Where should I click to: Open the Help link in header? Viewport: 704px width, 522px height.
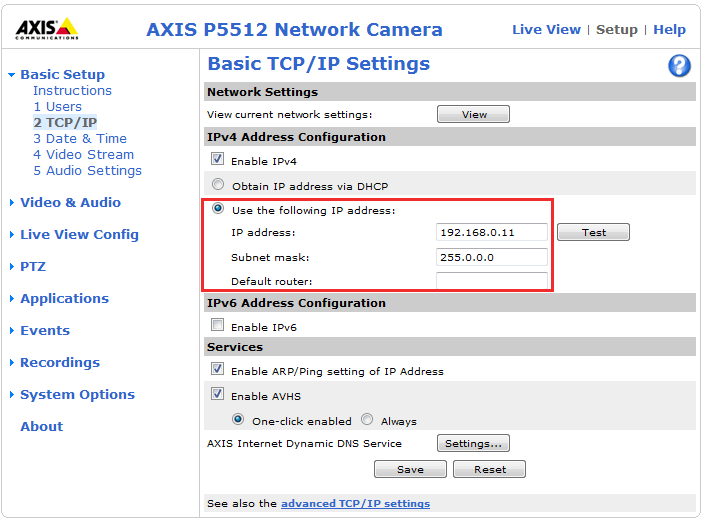coord(669,30)
